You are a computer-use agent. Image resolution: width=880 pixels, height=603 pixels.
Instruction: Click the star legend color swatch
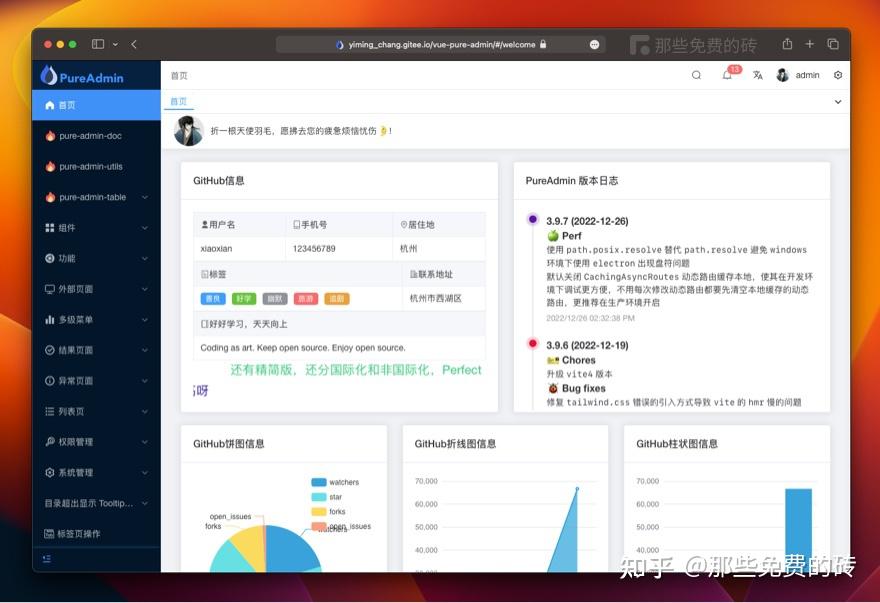coord(319,497)
